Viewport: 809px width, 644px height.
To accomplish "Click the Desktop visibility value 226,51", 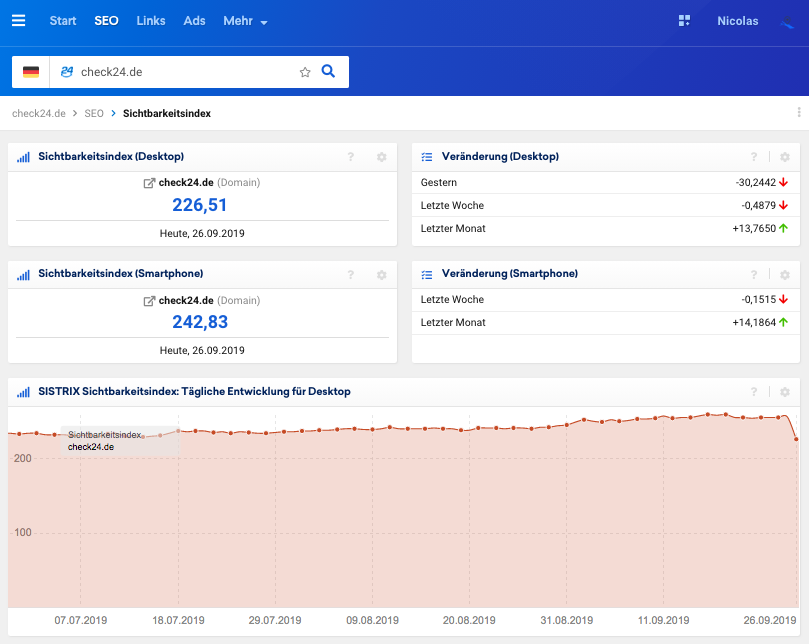I will (x=200, y=205).
